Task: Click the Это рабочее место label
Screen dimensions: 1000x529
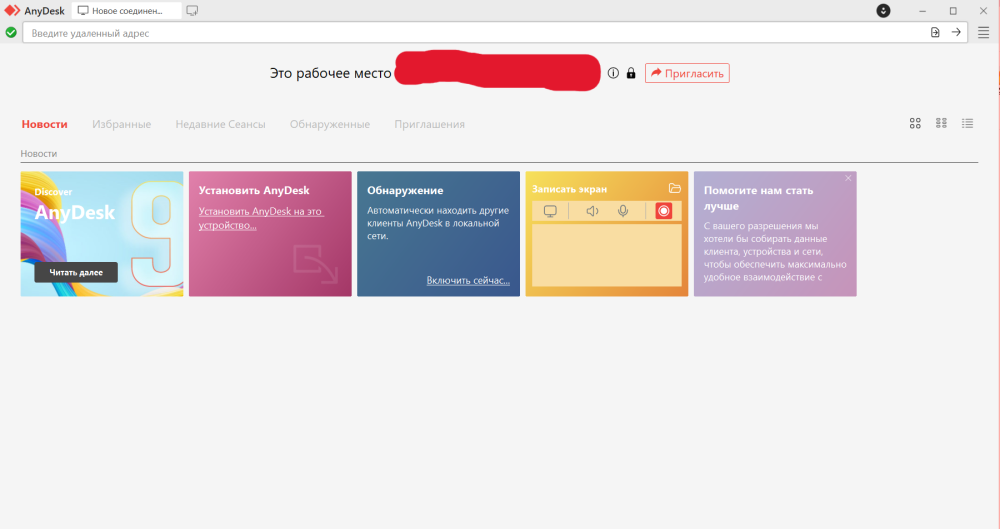Action: pos(330,73)
